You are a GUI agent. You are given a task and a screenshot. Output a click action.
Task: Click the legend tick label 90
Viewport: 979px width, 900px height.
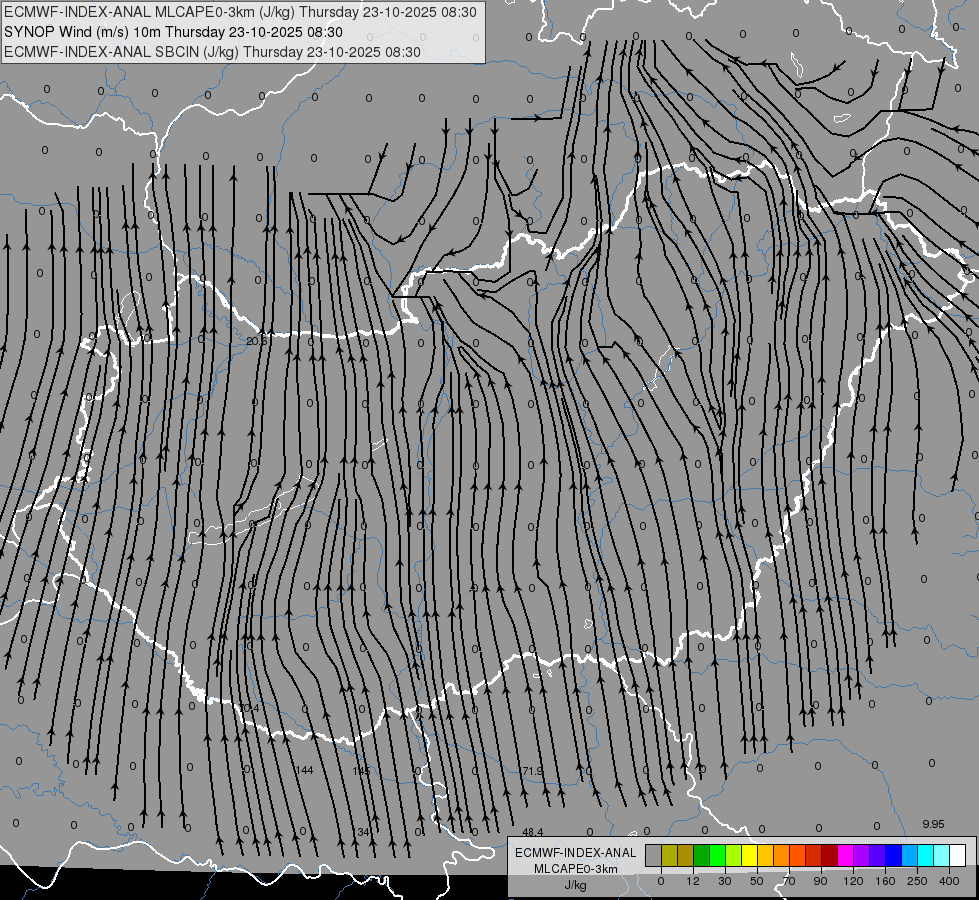point(820,881)
